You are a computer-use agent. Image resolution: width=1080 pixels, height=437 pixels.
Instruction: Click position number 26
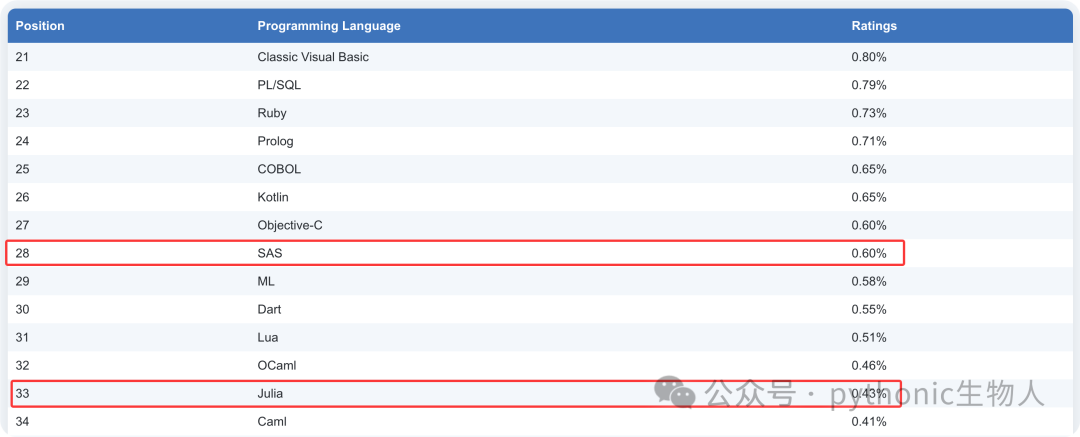[23, 197]
